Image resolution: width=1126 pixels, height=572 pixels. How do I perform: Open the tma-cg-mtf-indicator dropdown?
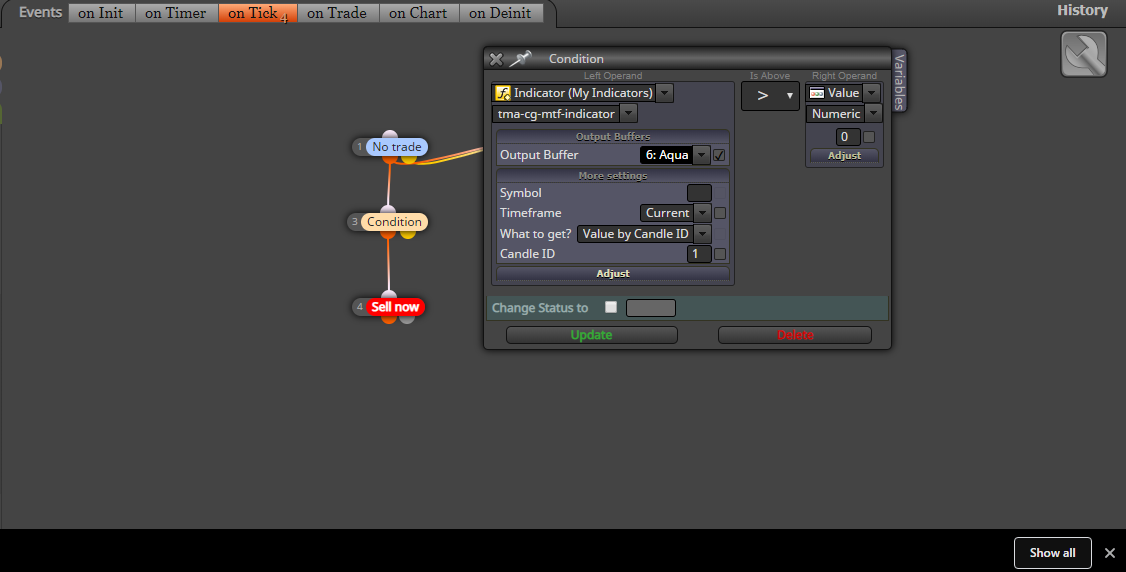[x=628, y=113]
